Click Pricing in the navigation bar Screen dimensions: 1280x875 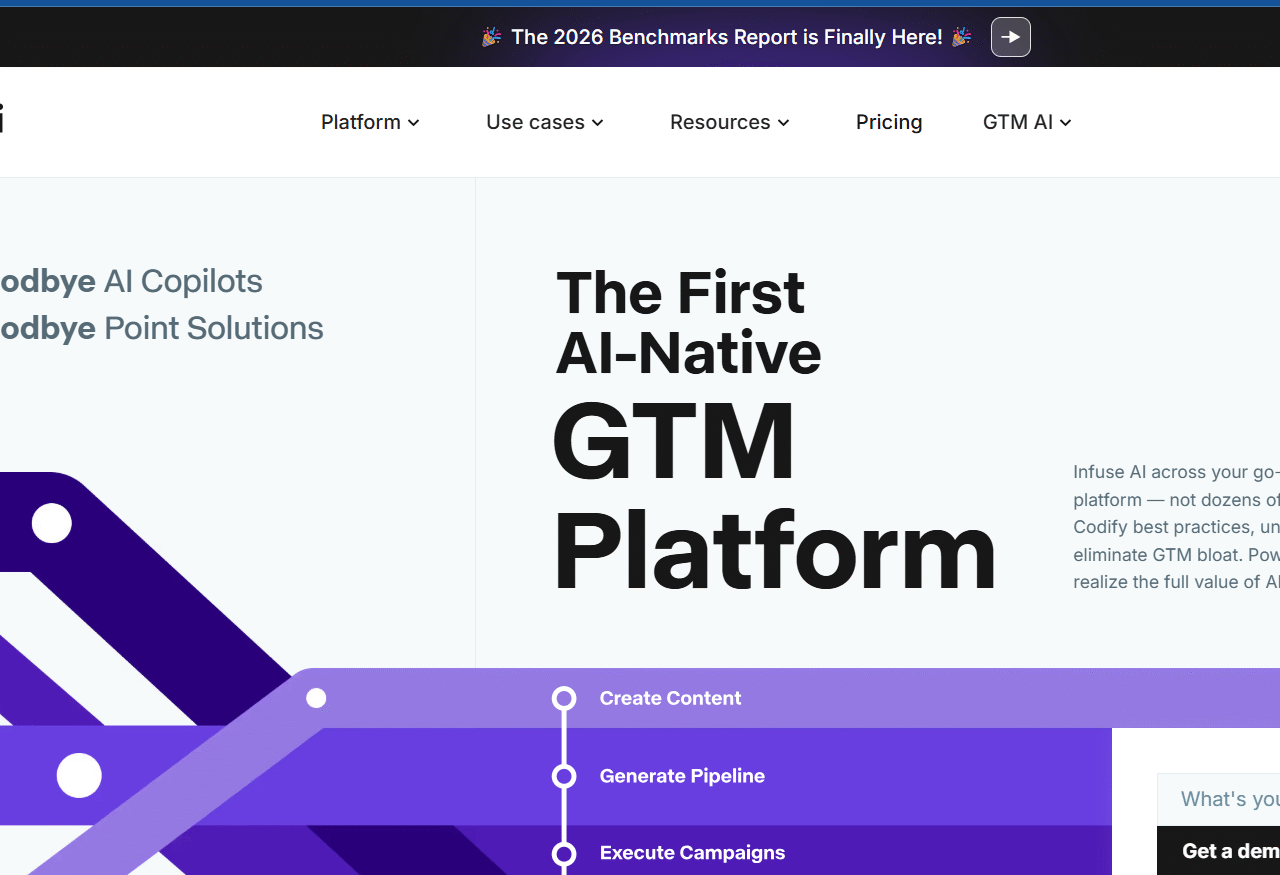click(x=889, y=122)
